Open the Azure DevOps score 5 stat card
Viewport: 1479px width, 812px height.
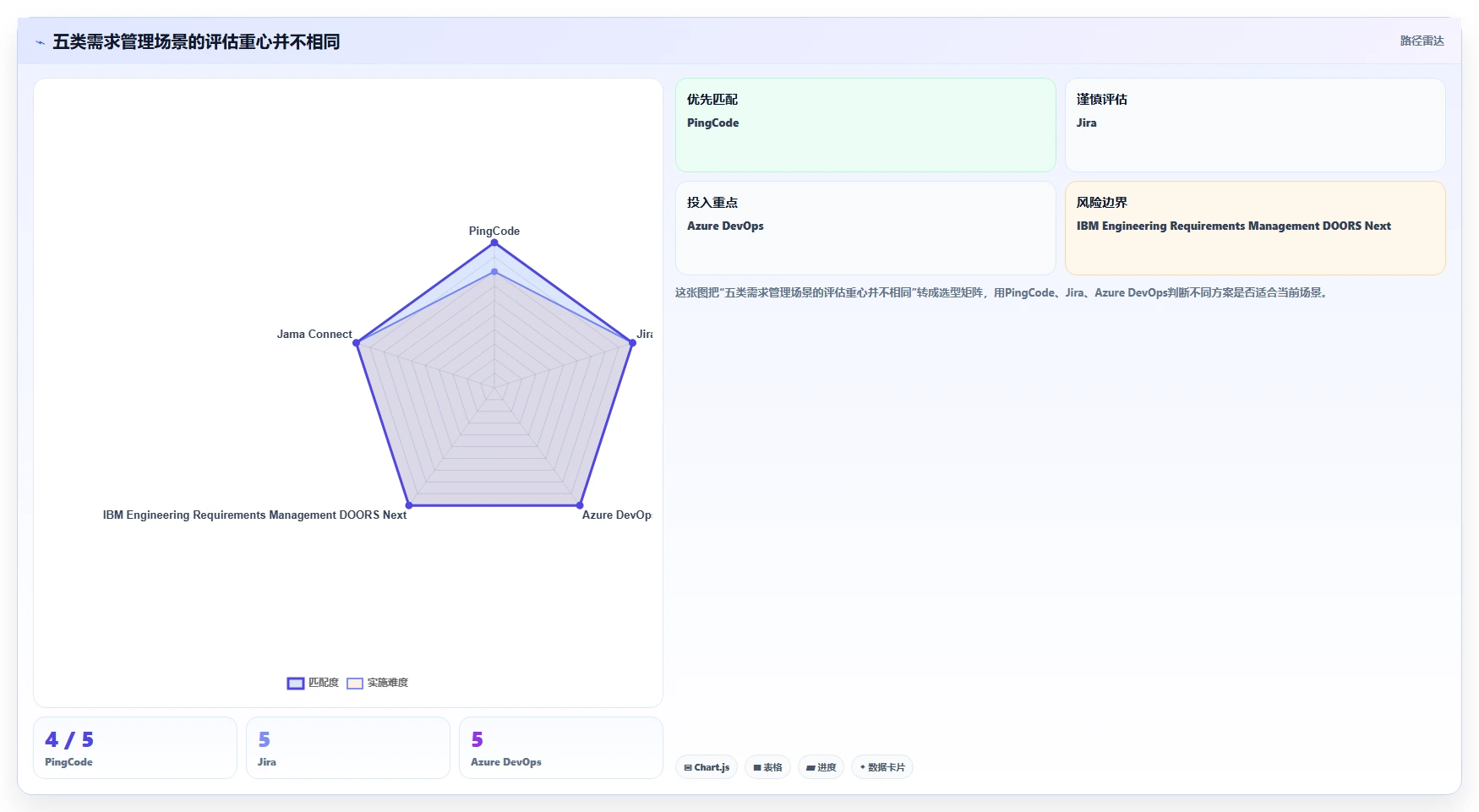click(x=561, y=748)
